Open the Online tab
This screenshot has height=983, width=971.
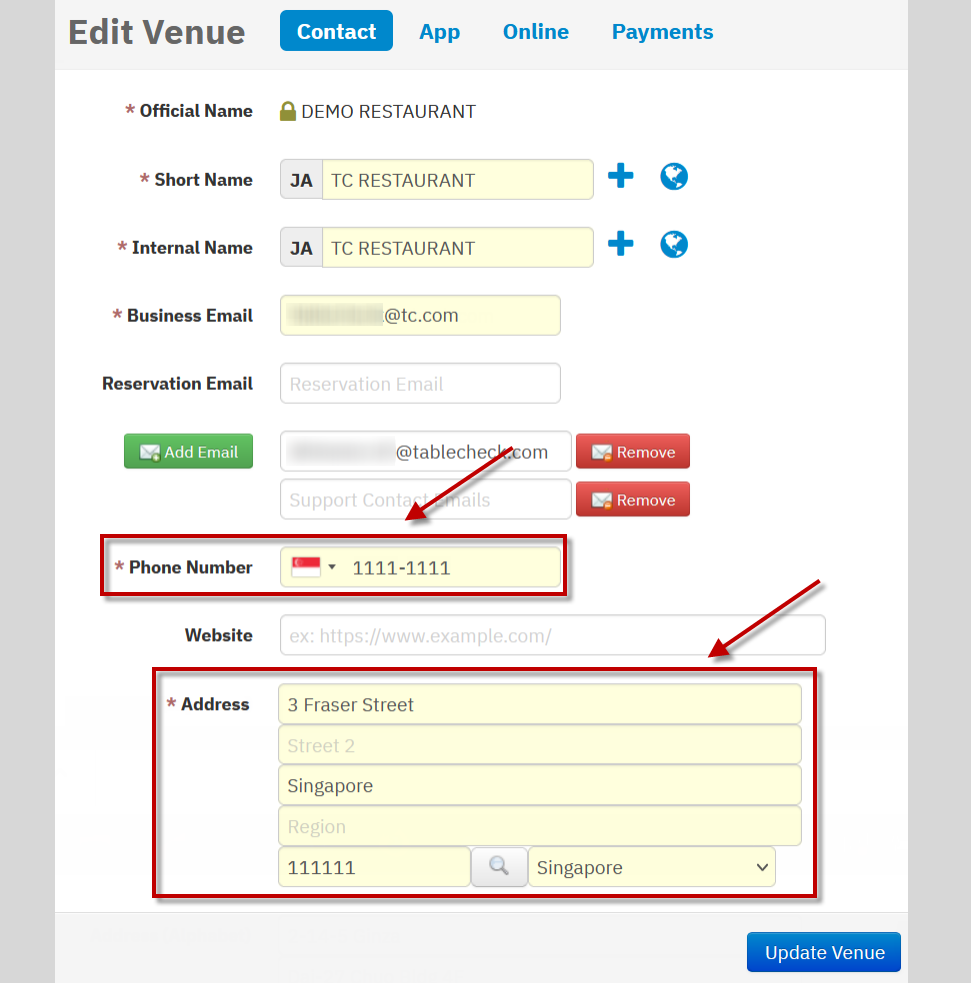(x=535, y=32)
